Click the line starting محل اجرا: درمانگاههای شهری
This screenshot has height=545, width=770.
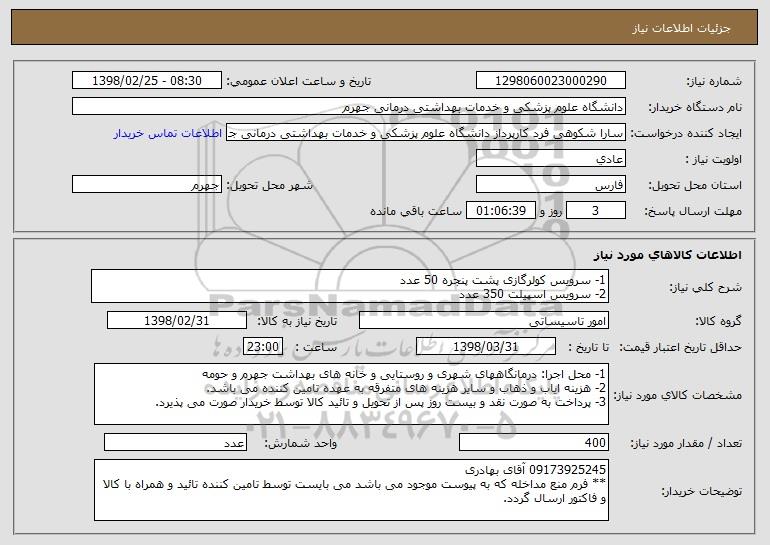[405, 375]
